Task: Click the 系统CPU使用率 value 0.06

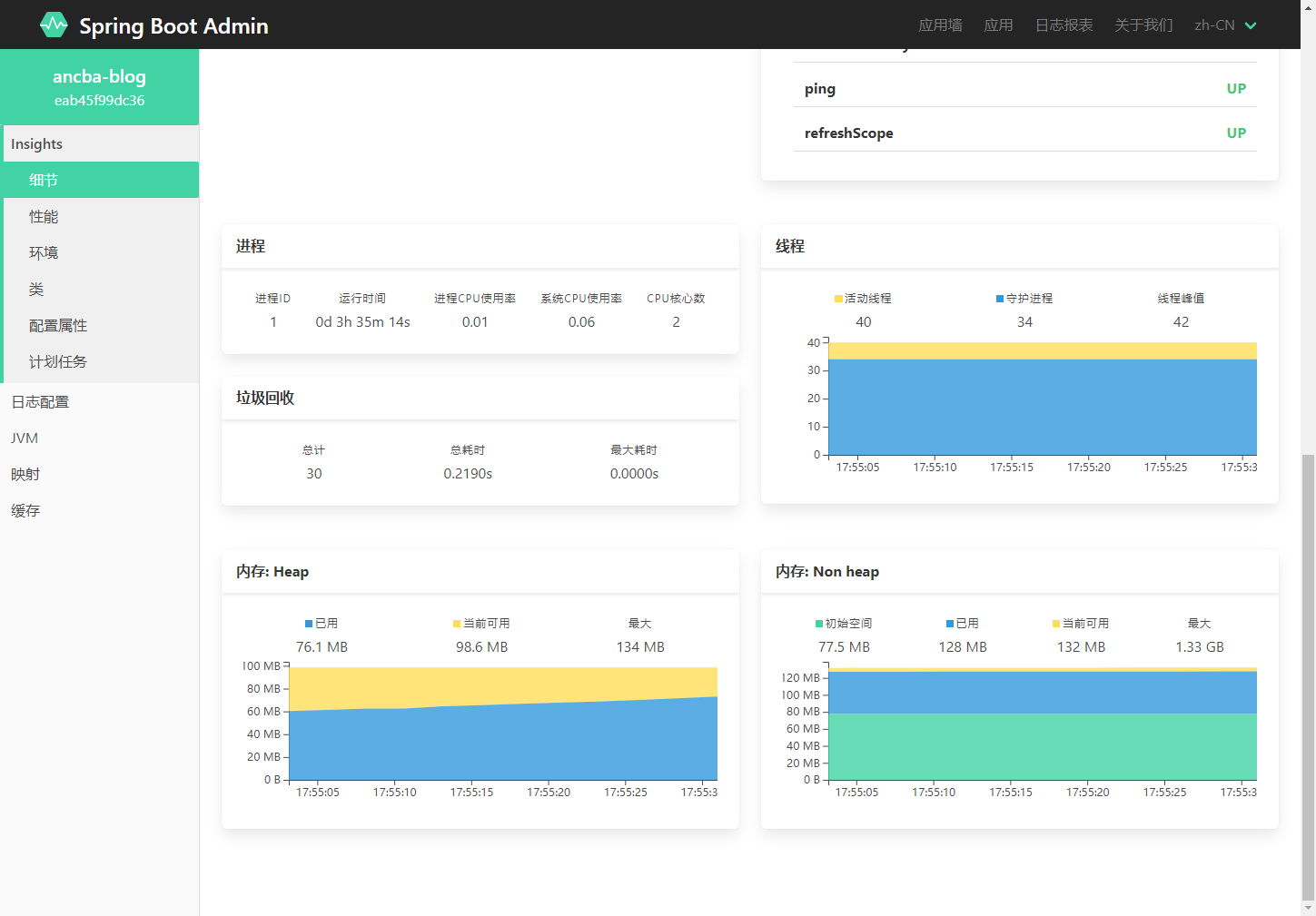Action: point(581,322)
